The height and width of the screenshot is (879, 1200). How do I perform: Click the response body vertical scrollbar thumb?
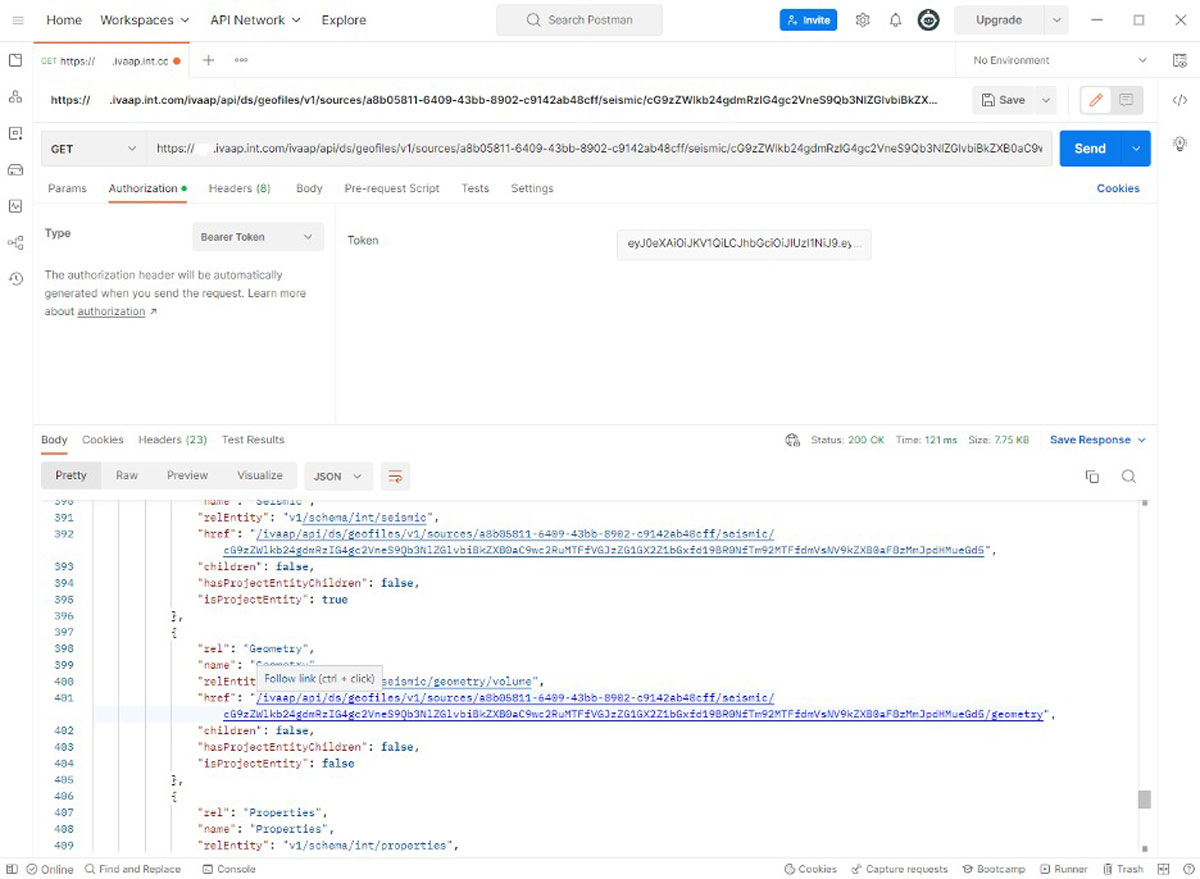point(1144,799)
